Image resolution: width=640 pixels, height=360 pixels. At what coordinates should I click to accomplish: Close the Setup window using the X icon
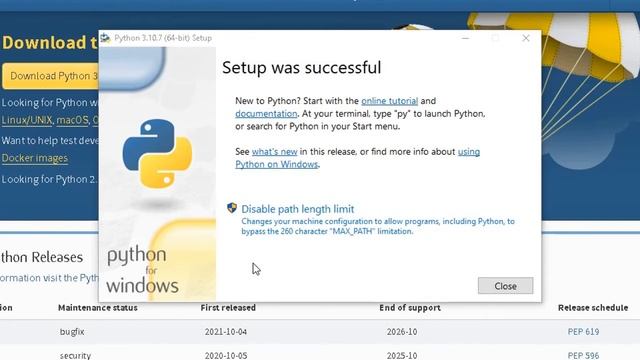pos(526,38)
